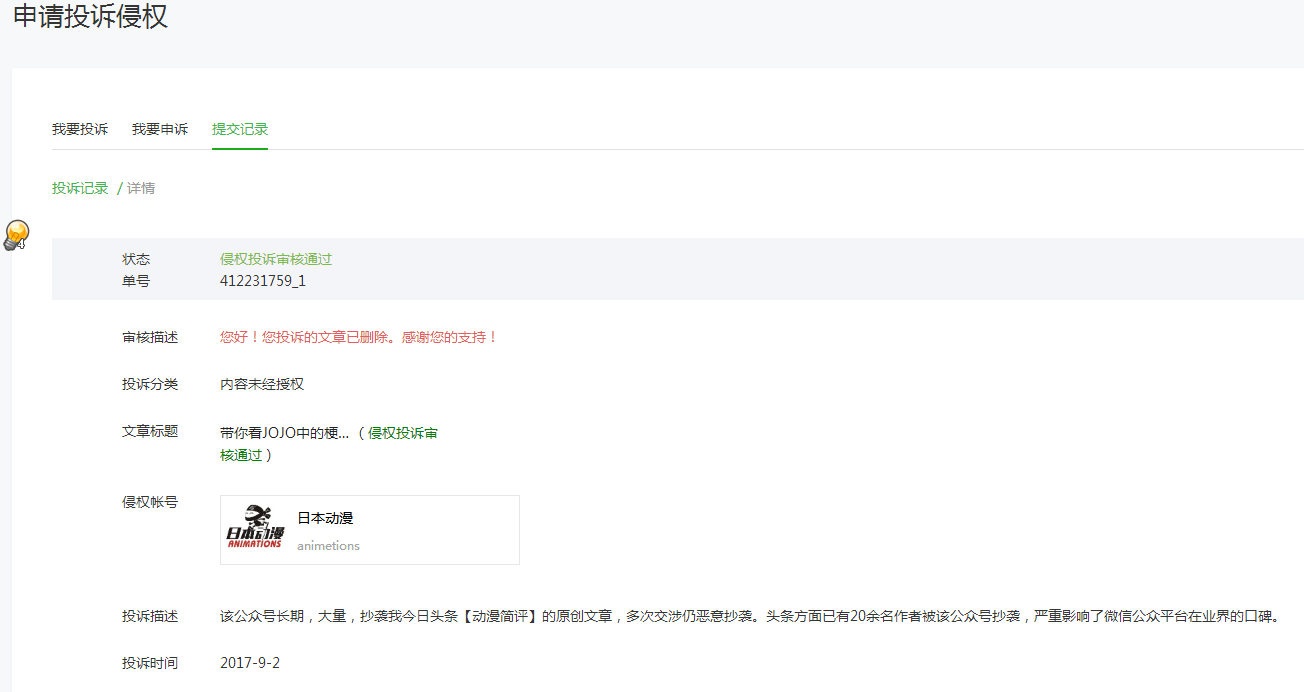Click the 审核描述 field label

point(150,337)
